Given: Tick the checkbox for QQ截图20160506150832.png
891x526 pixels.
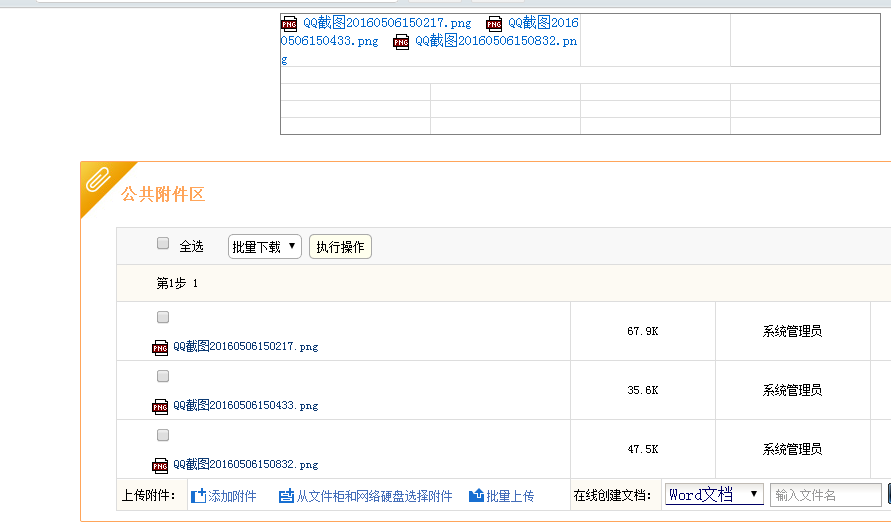Looking at the screenshot, I should pos(163,435).
